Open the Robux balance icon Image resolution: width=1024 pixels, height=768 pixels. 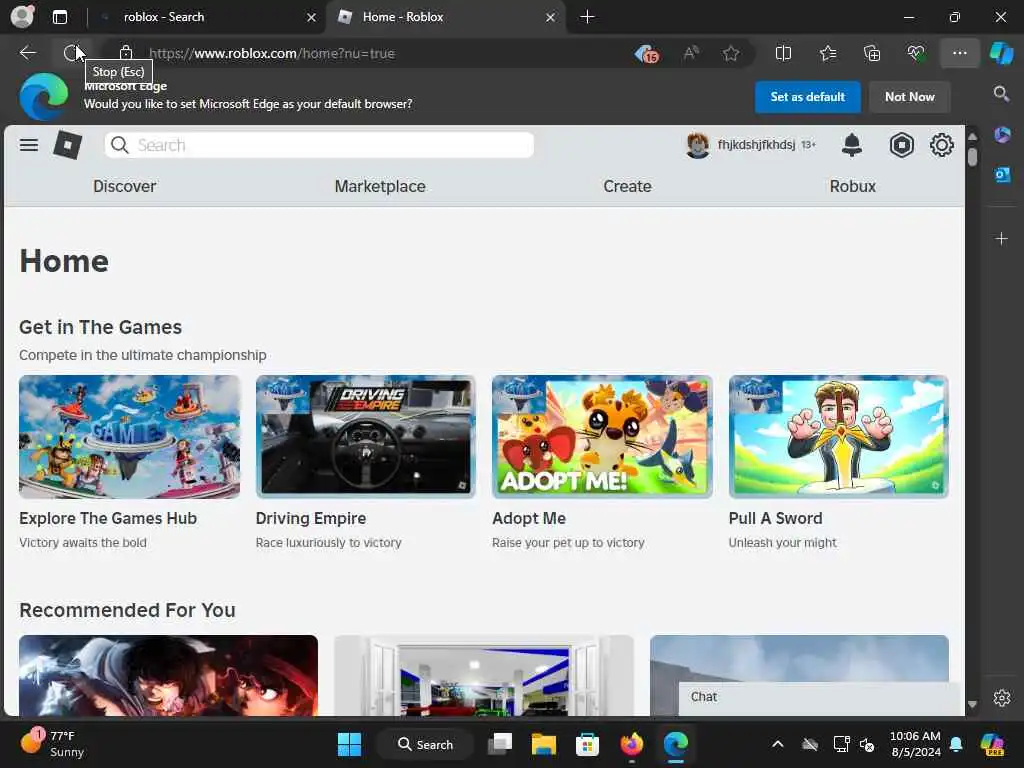pyautogui.click(x=901, y=145)
